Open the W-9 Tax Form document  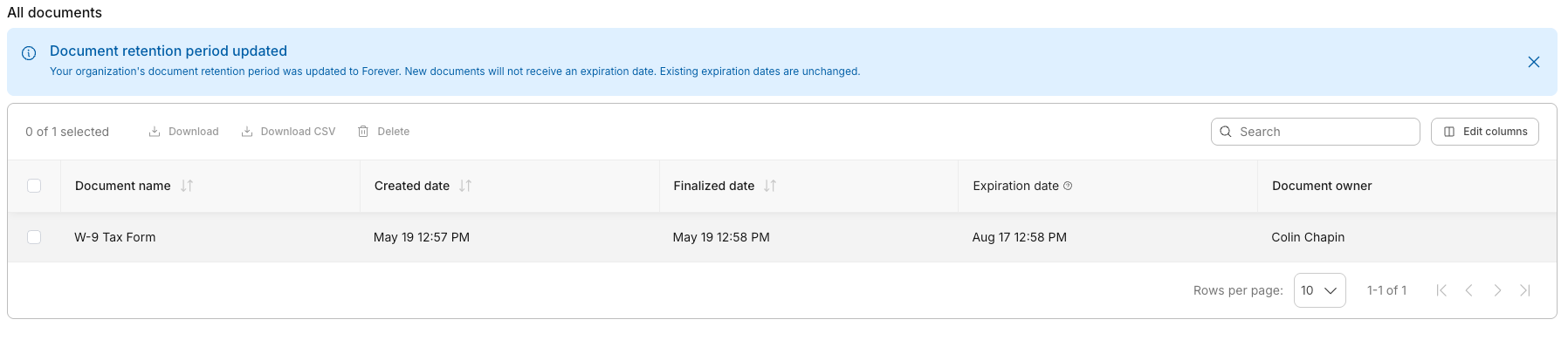point(115,237)
